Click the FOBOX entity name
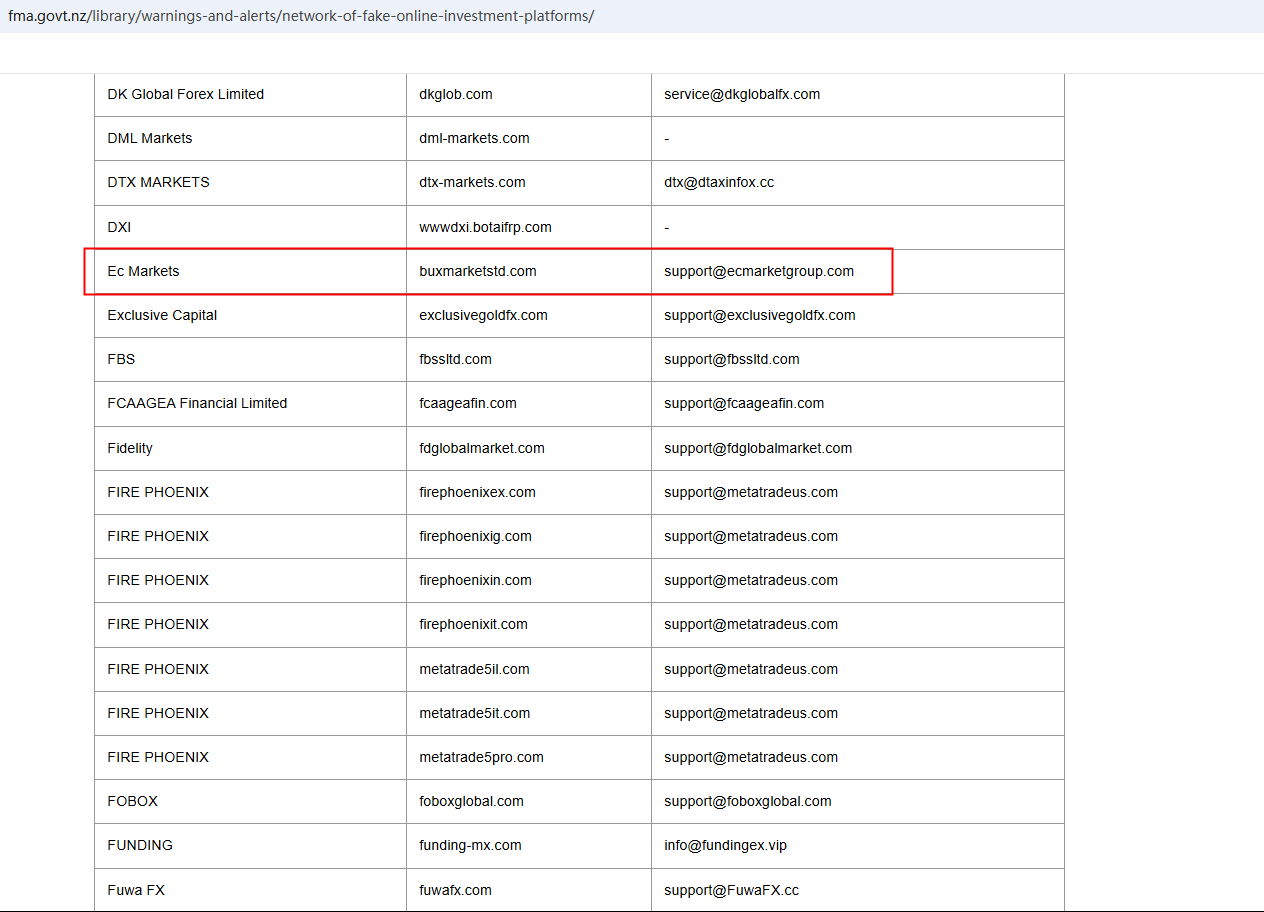 [133, 801]
